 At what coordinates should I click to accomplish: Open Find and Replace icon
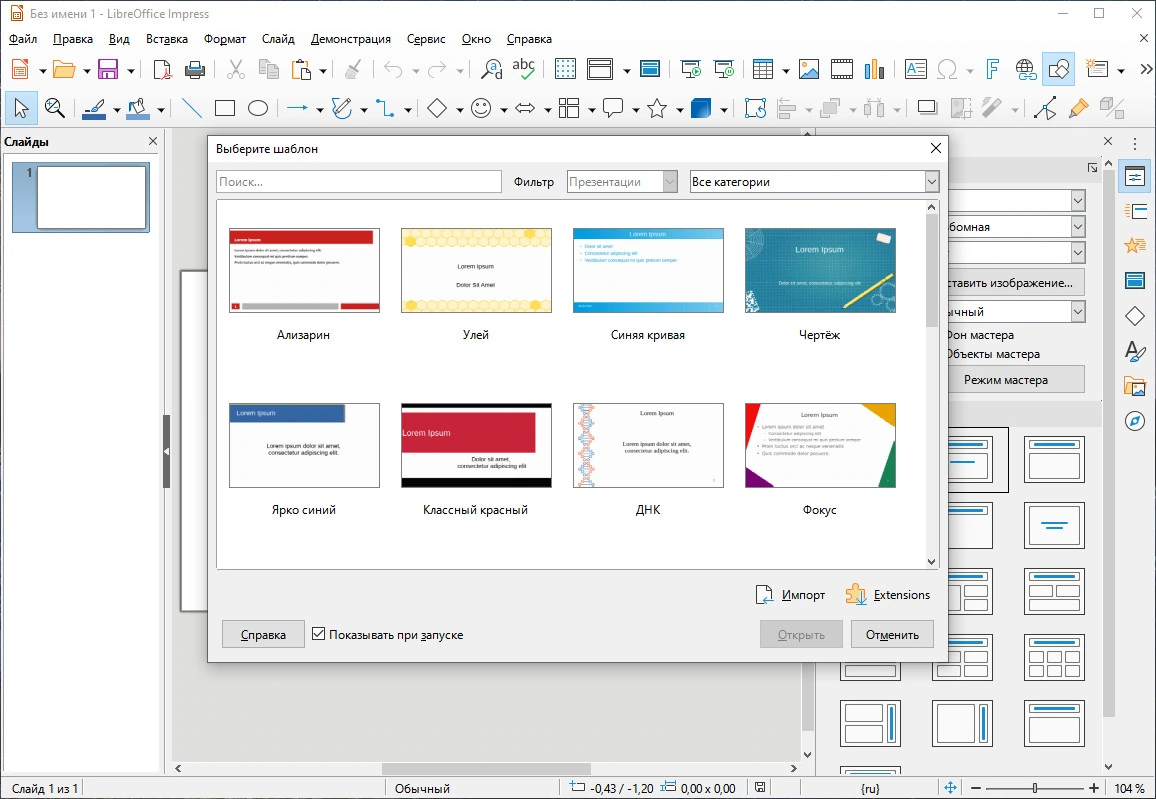tap(491, 69)
